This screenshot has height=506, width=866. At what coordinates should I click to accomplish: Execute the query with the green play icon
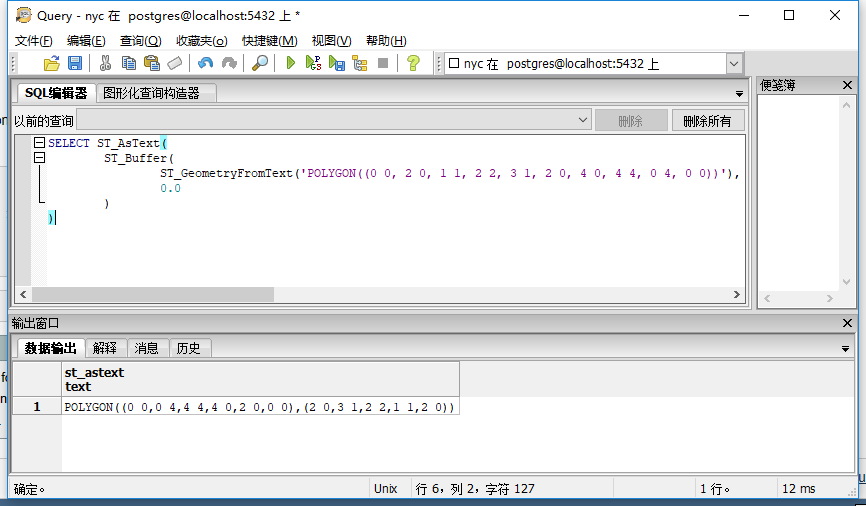[x=291, y=64]
